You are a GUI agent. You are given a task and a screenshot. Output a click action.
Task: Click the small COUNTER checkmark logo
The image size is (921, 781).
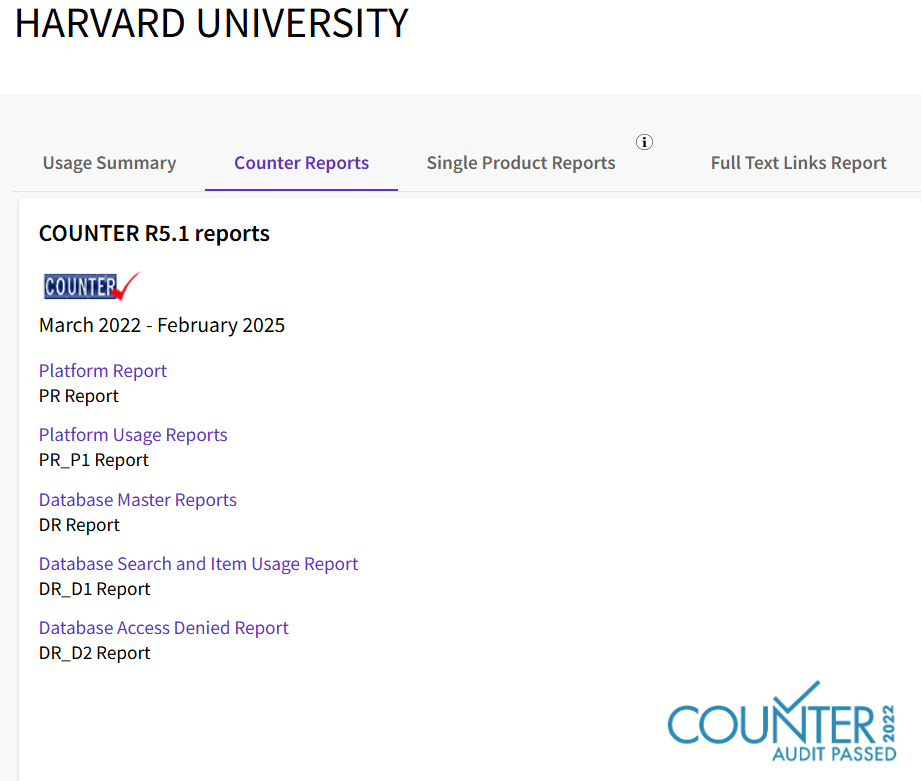click(x=92, y=287)
